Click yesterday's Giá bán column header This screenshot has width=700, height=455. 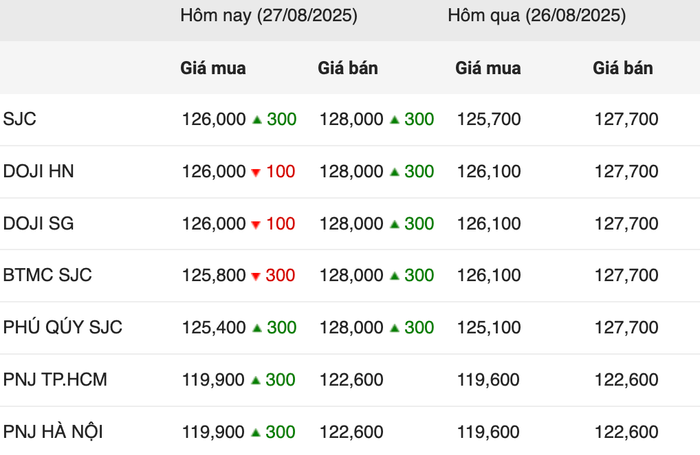coord(623,68)
